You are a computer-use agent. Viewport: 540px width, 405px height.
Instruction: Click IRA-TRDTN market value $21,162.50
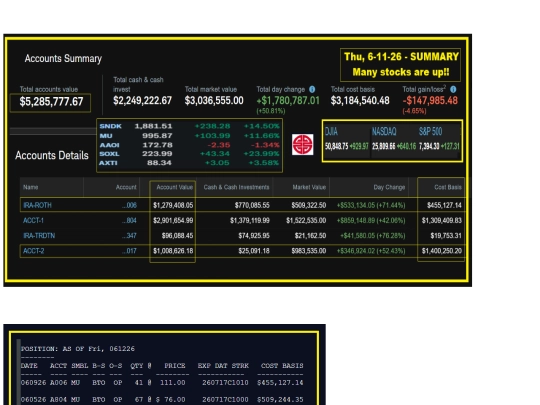coord(310,236)
